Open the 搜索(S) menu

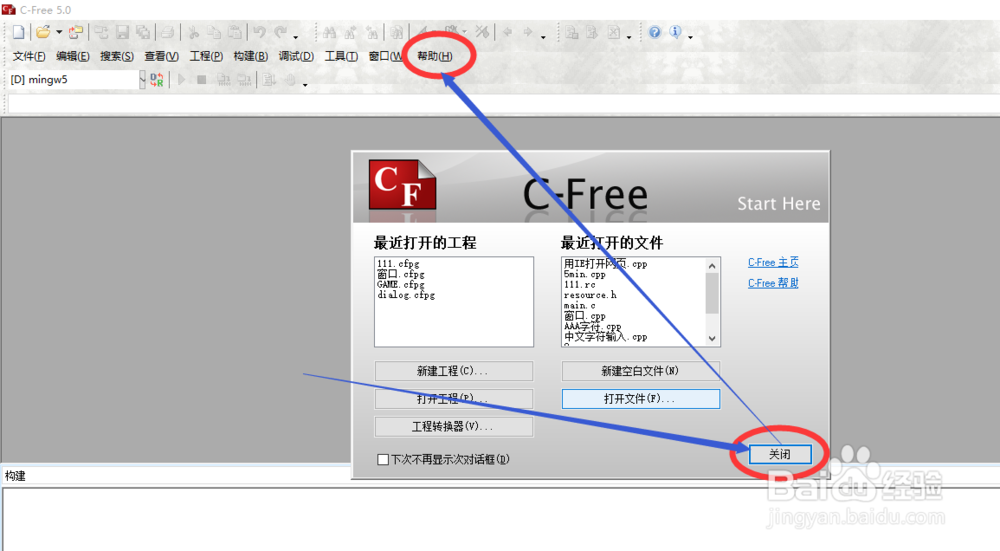coord(117,56)
